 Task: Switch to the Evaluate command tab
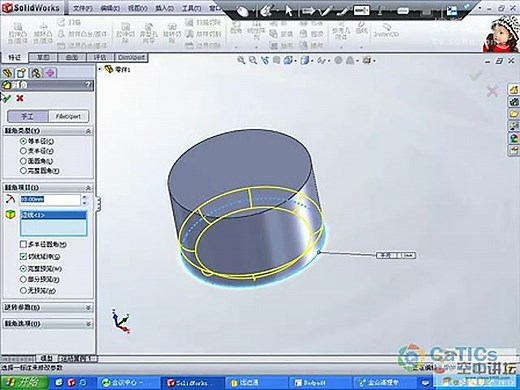coord(100,57)
